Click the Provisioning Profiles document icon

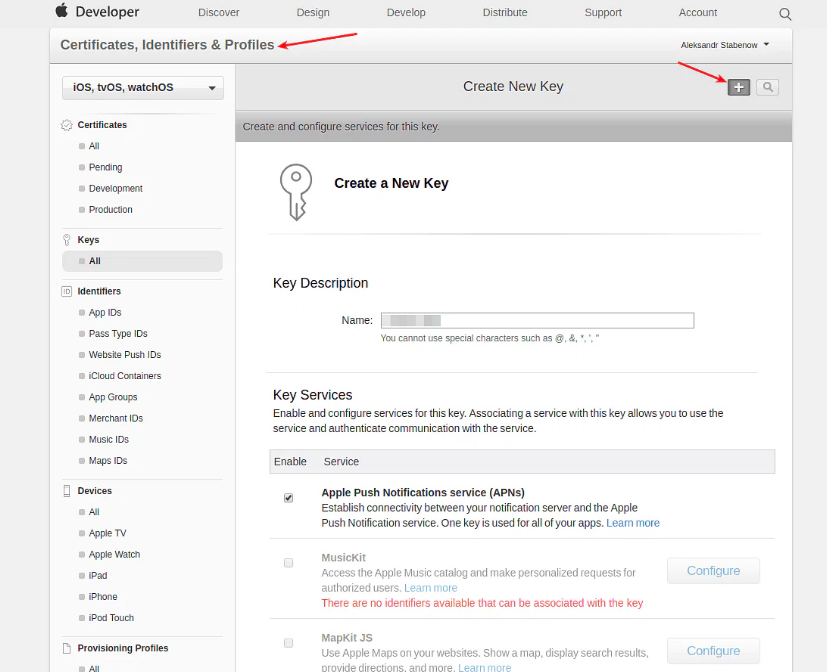pyautogui.click(x=66, y=648)
